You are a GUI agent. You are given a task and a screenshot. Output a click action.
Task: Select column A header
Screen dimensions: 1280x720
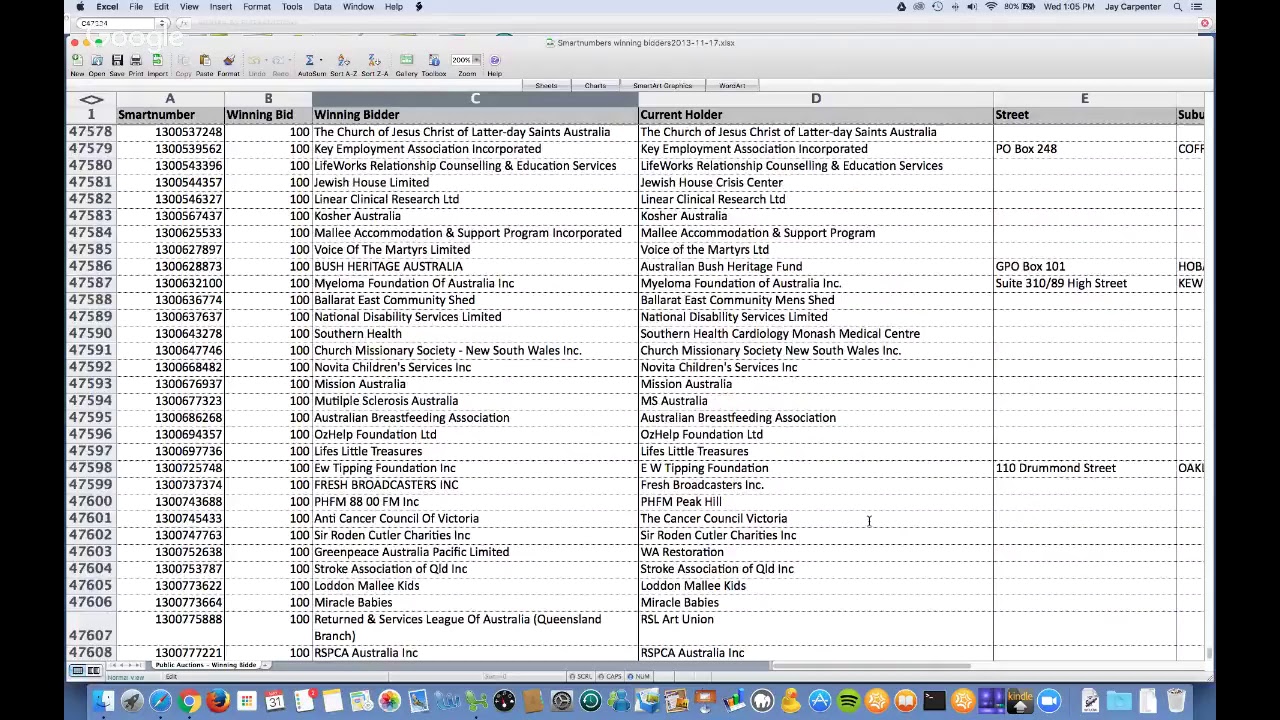(x=170, y=99)
